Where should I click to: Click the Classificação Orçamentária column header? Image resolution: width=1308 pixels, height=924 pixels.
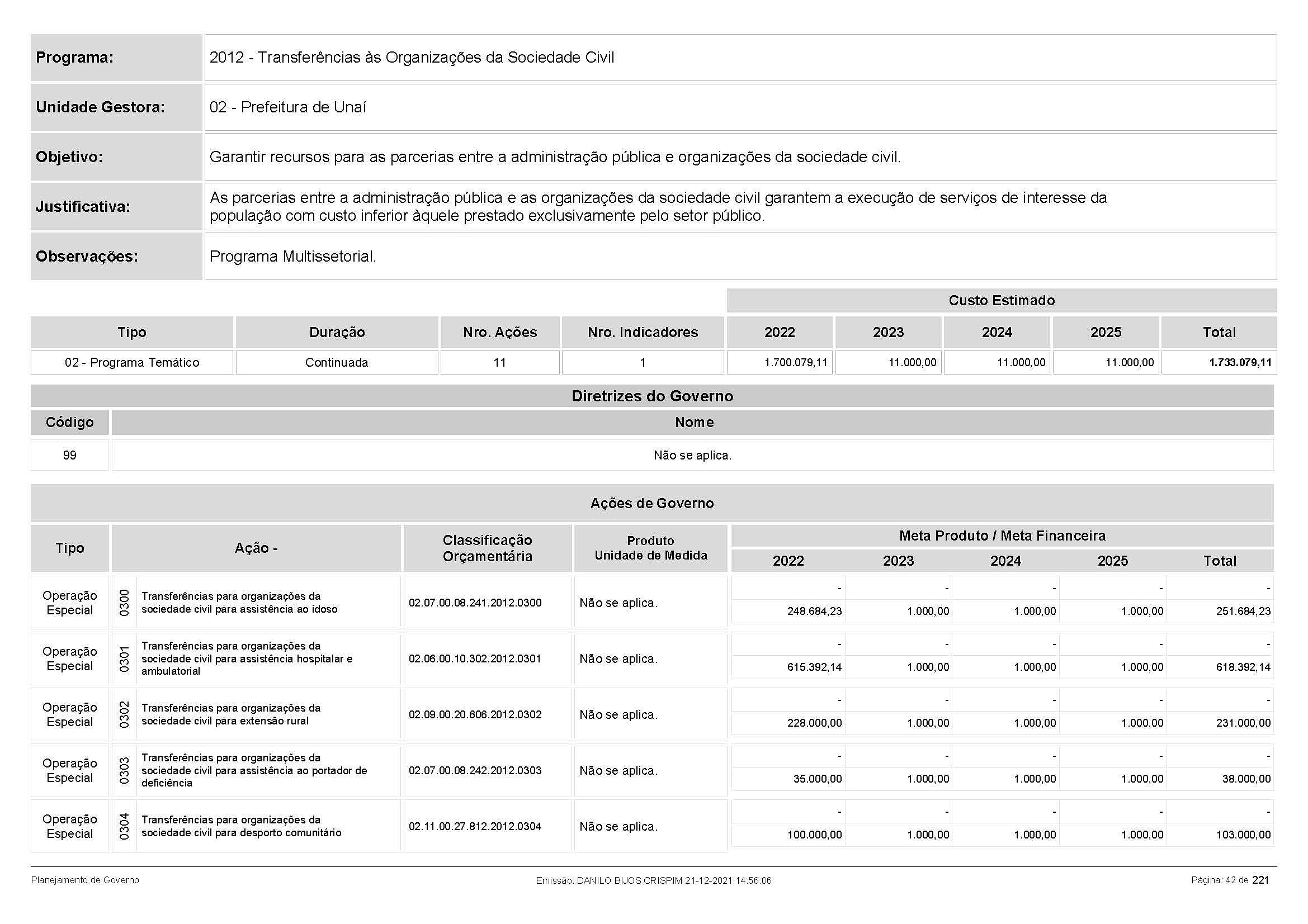tap(487, 548)
